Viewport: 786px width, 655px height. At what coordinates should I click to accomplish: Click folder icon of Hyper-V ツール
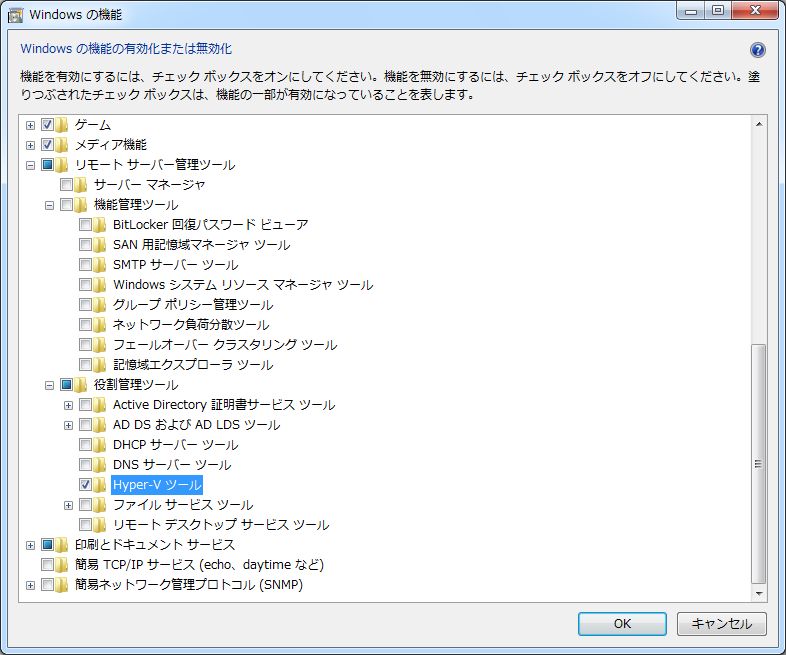tap(100, 485)
